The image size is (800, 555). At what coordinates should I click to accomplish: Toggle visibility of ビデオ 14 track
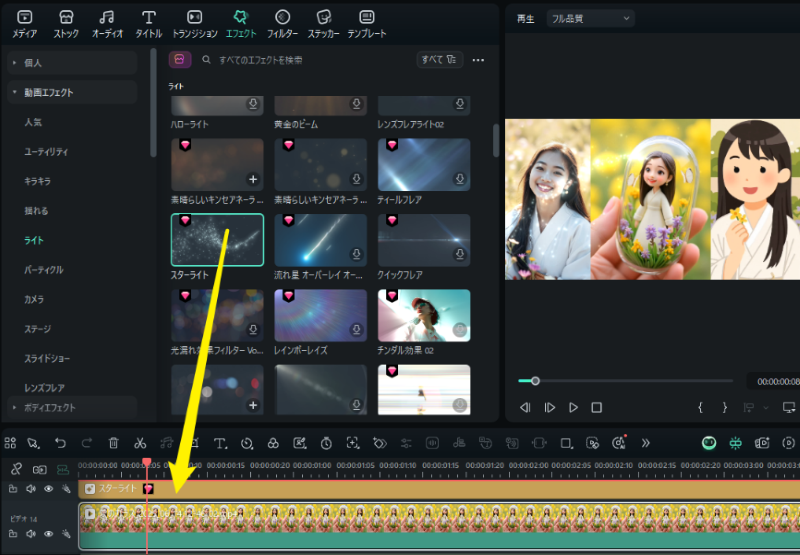(x=48, y=534)
